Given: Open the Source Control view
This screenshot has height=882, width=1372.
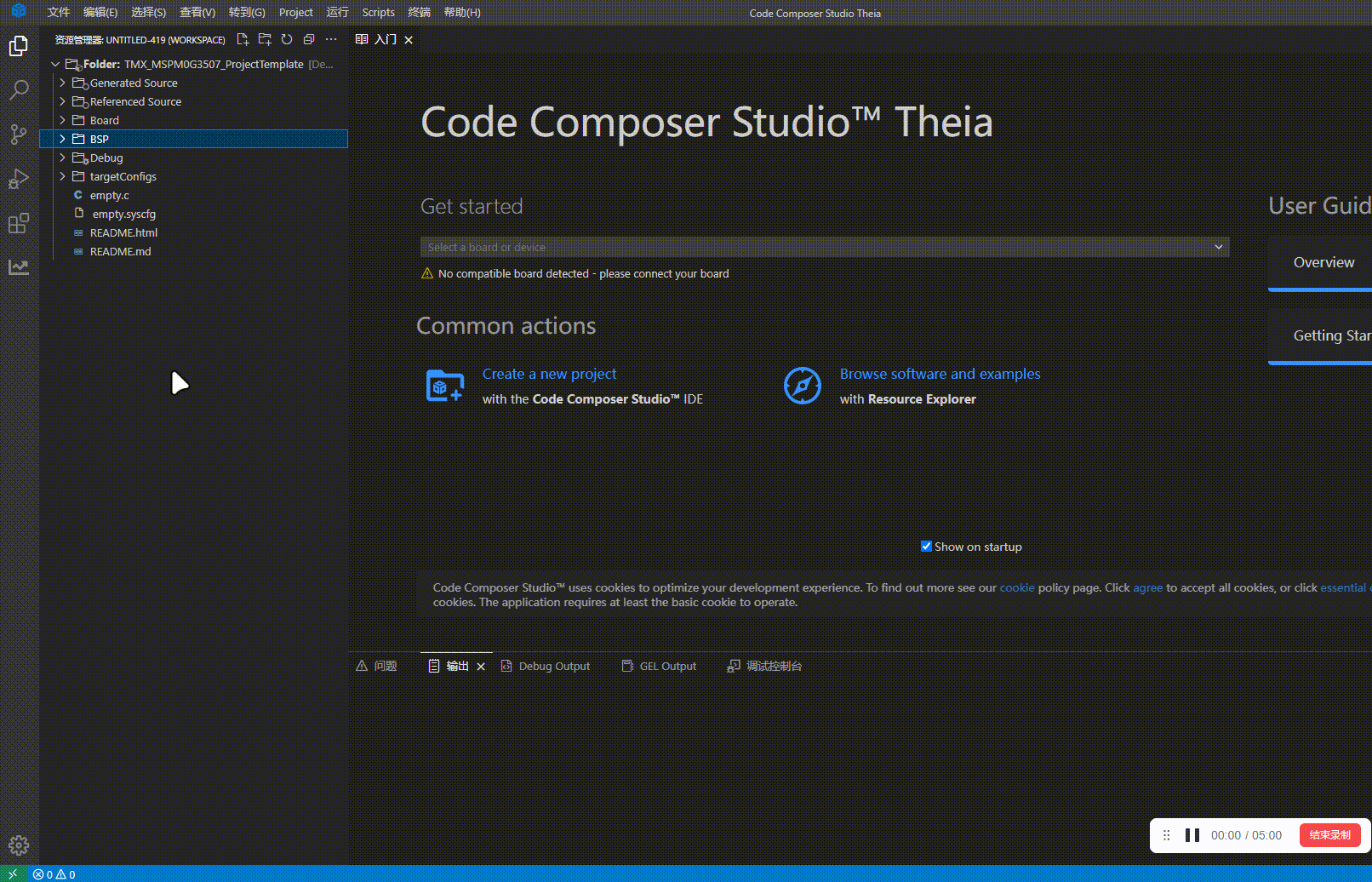Looking at the screenshot, I should click(x=19, y=135).
